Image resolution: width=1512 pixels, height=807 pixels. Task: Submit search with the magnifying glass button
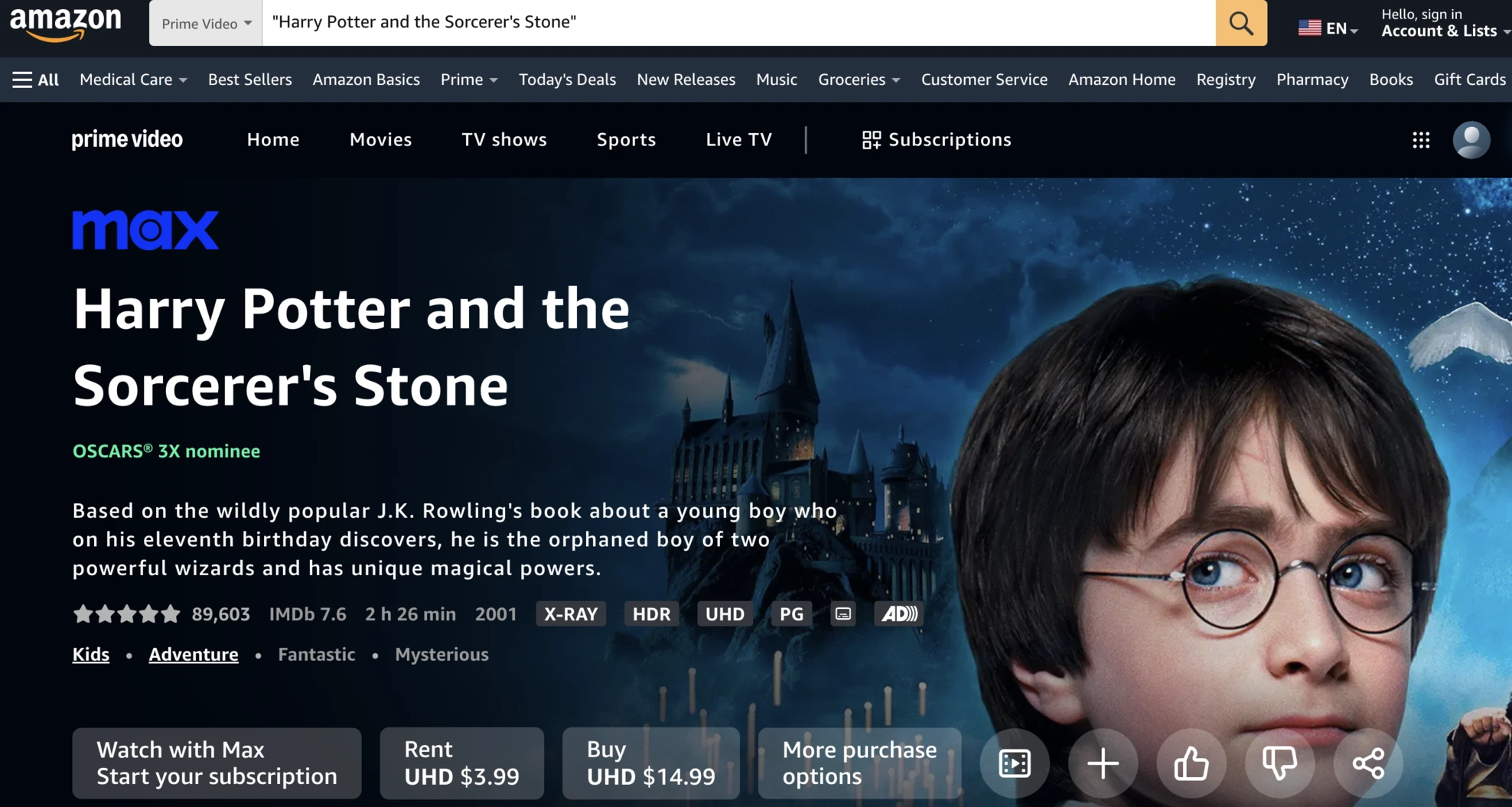1241,23
